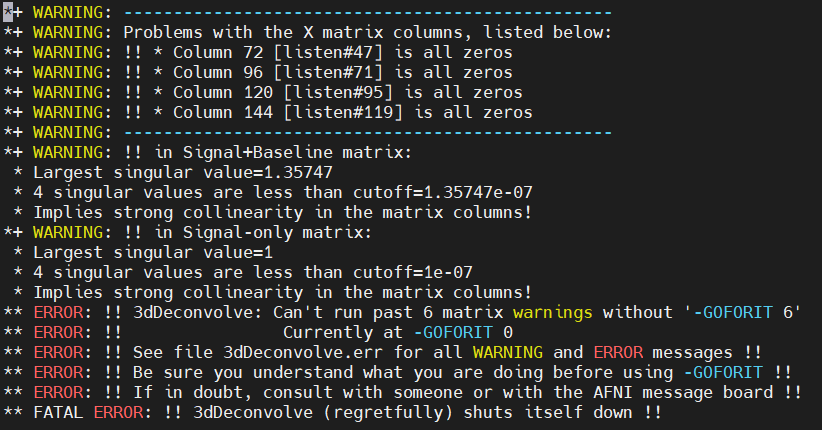Click 'Problems with the X matrix columns' line
This screenshot has width=822, height=430.
pyautogui.click(x=367, y=33)
